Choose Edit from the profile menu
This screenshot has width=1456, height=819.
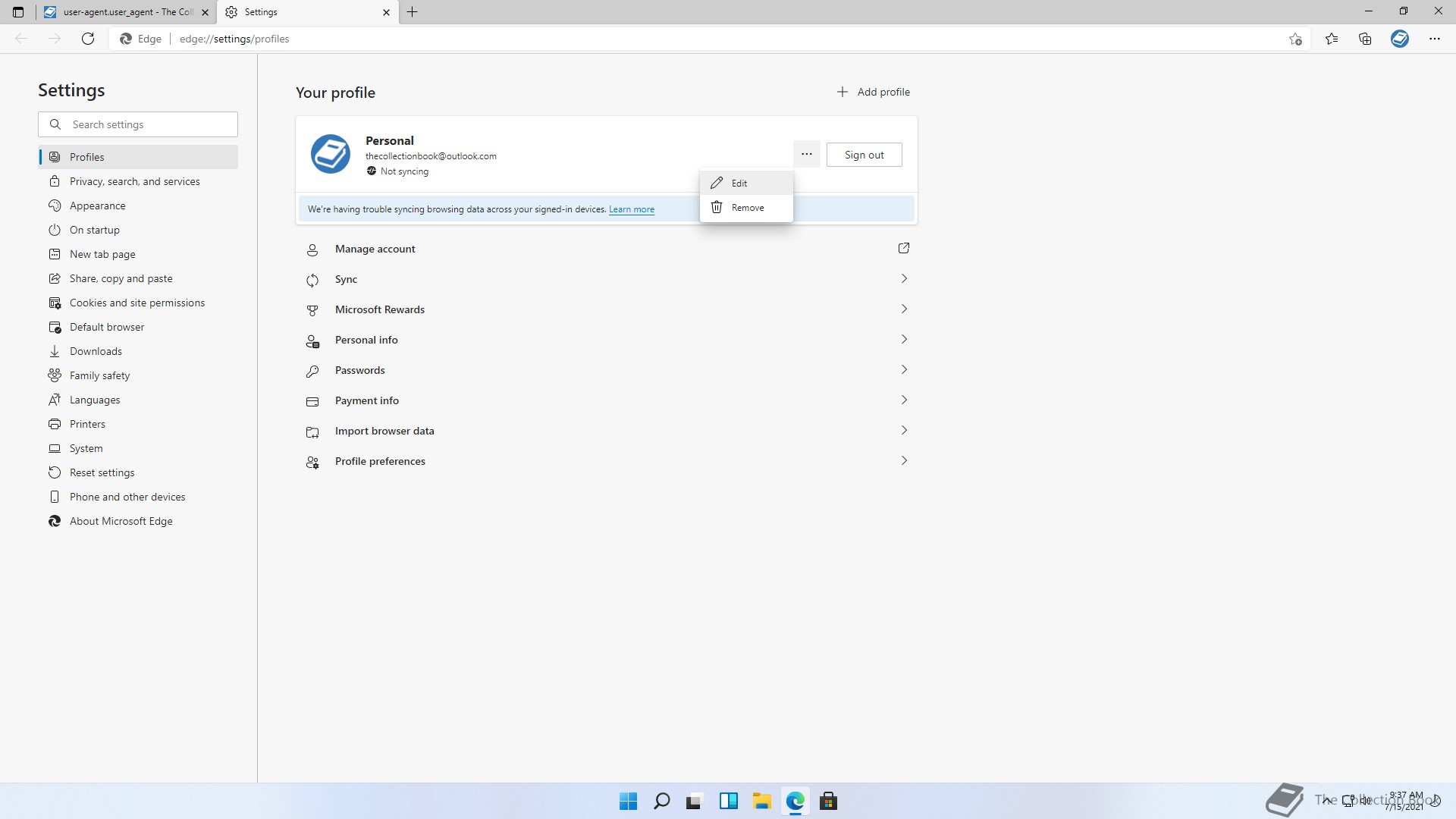746,183
